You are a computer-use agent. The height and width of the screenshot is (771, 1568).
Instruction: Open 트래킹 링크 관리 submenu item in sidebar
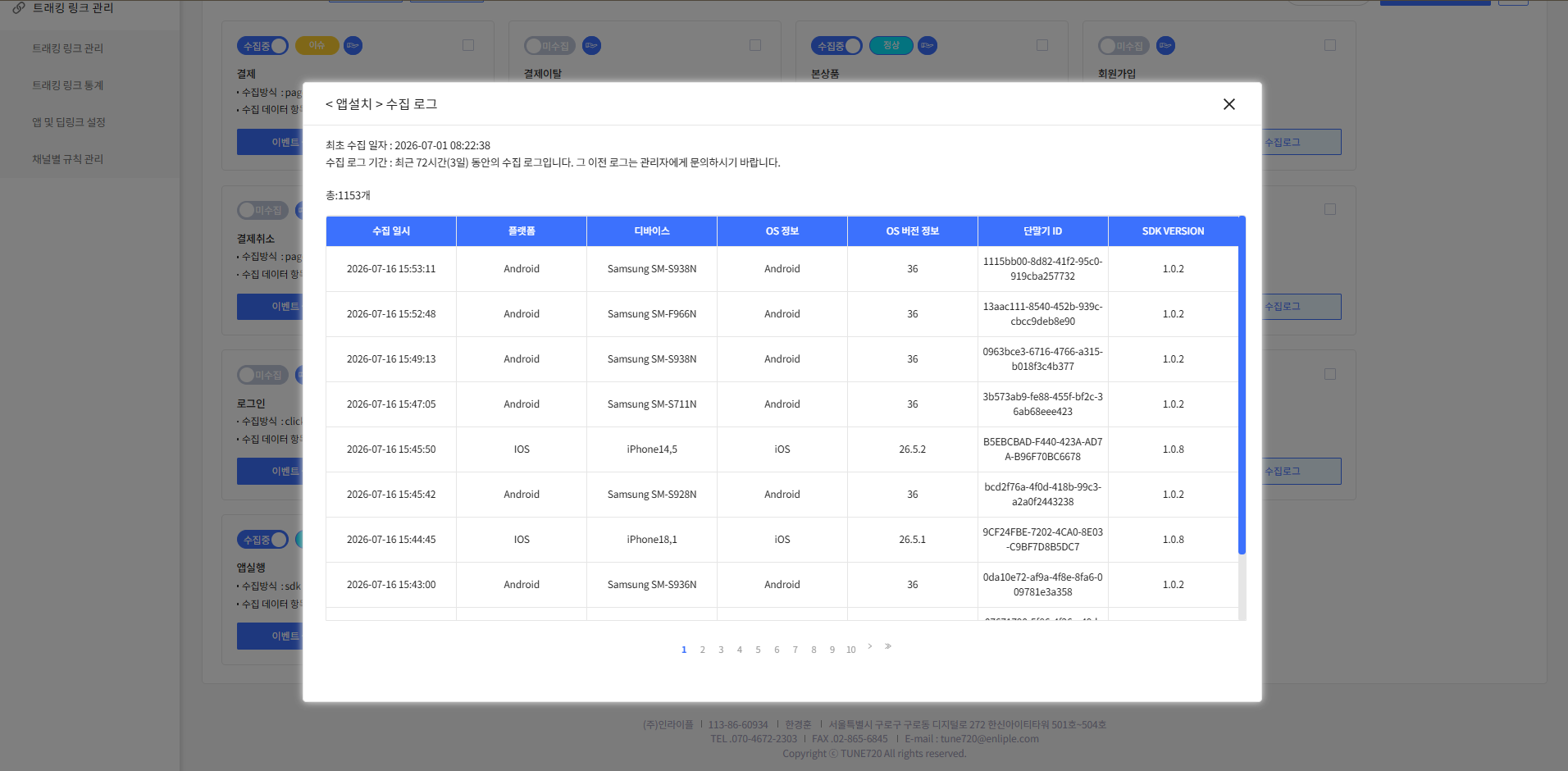pyautogui.click(x=68, y=48)
